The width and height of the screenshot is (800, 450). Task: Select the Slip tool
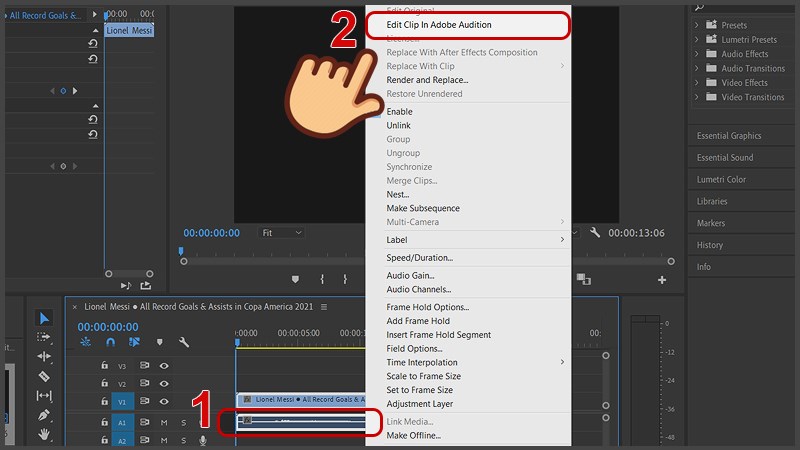pyautogui.click(x=44, y=395)
